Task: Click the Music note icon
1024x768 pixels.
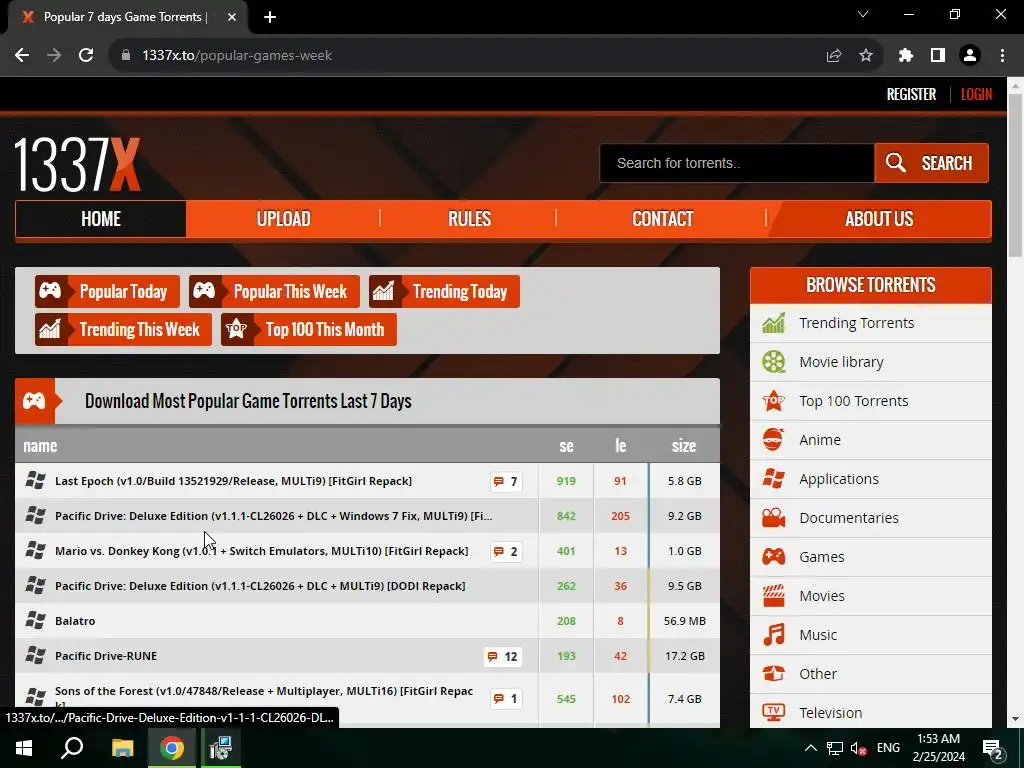Action: 773,635
